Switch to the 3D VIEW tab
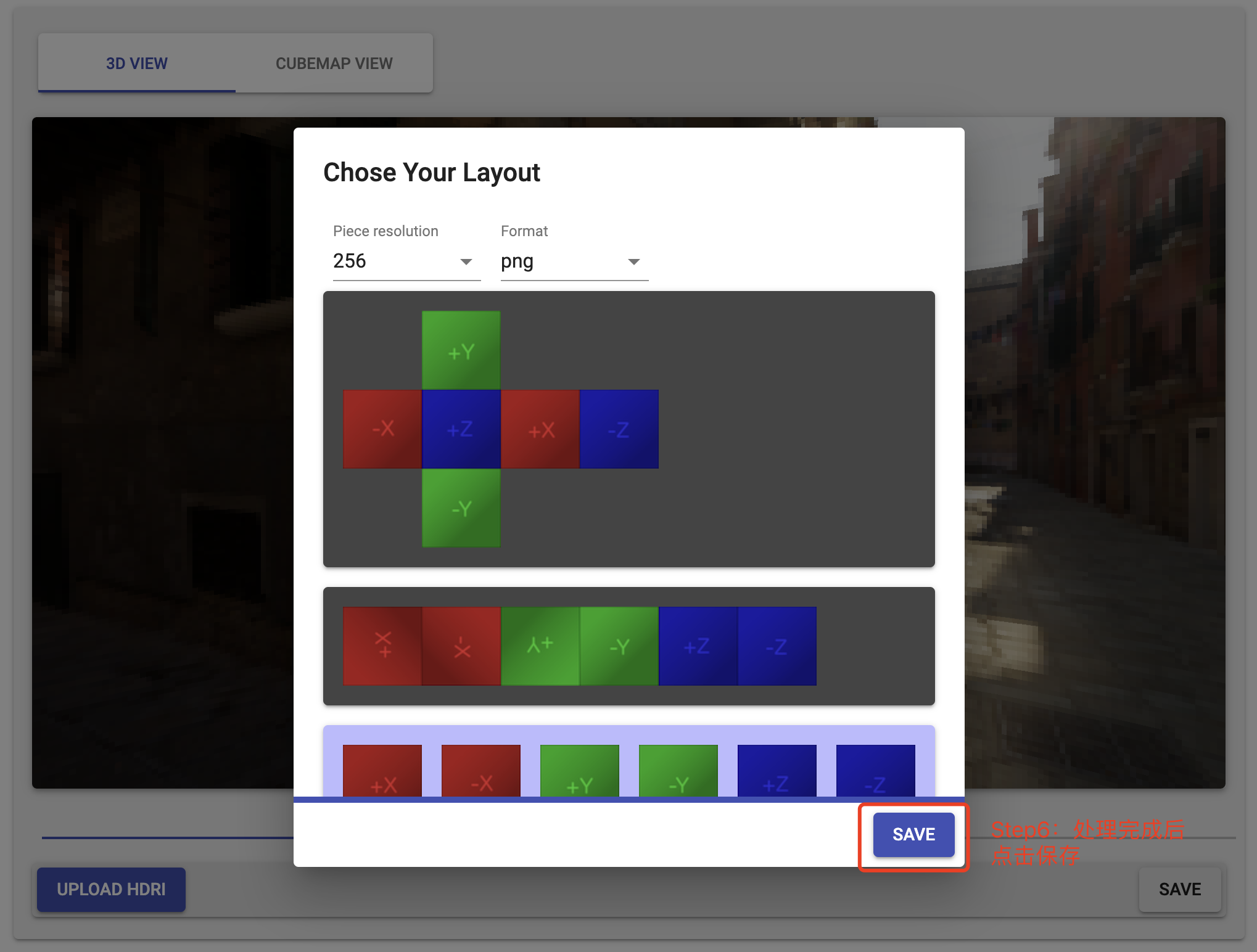Viewport: 1257px width, 952px height. [136, 64]
